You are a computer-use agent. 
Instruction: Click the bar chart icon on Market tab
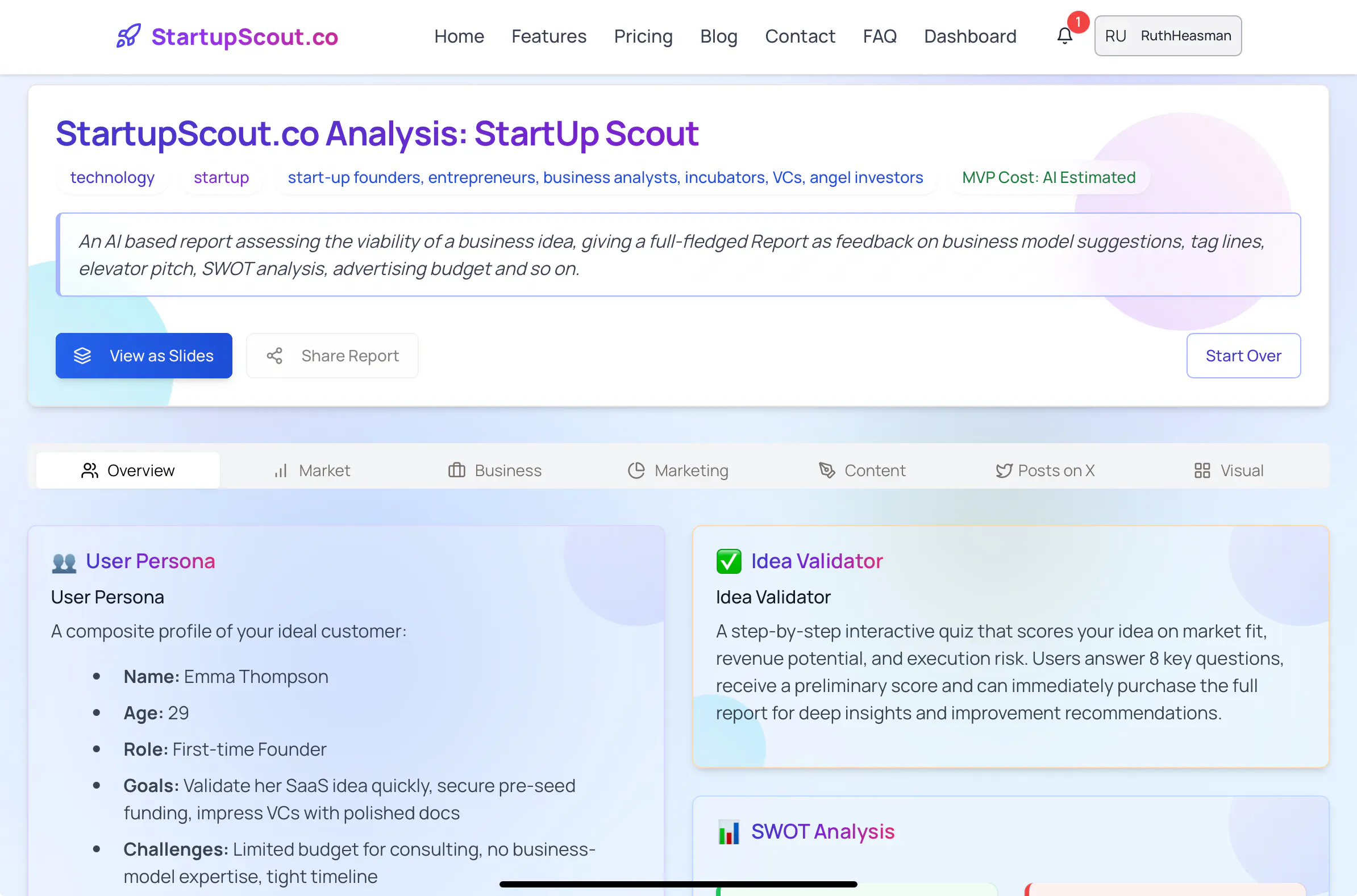point(281,470)
